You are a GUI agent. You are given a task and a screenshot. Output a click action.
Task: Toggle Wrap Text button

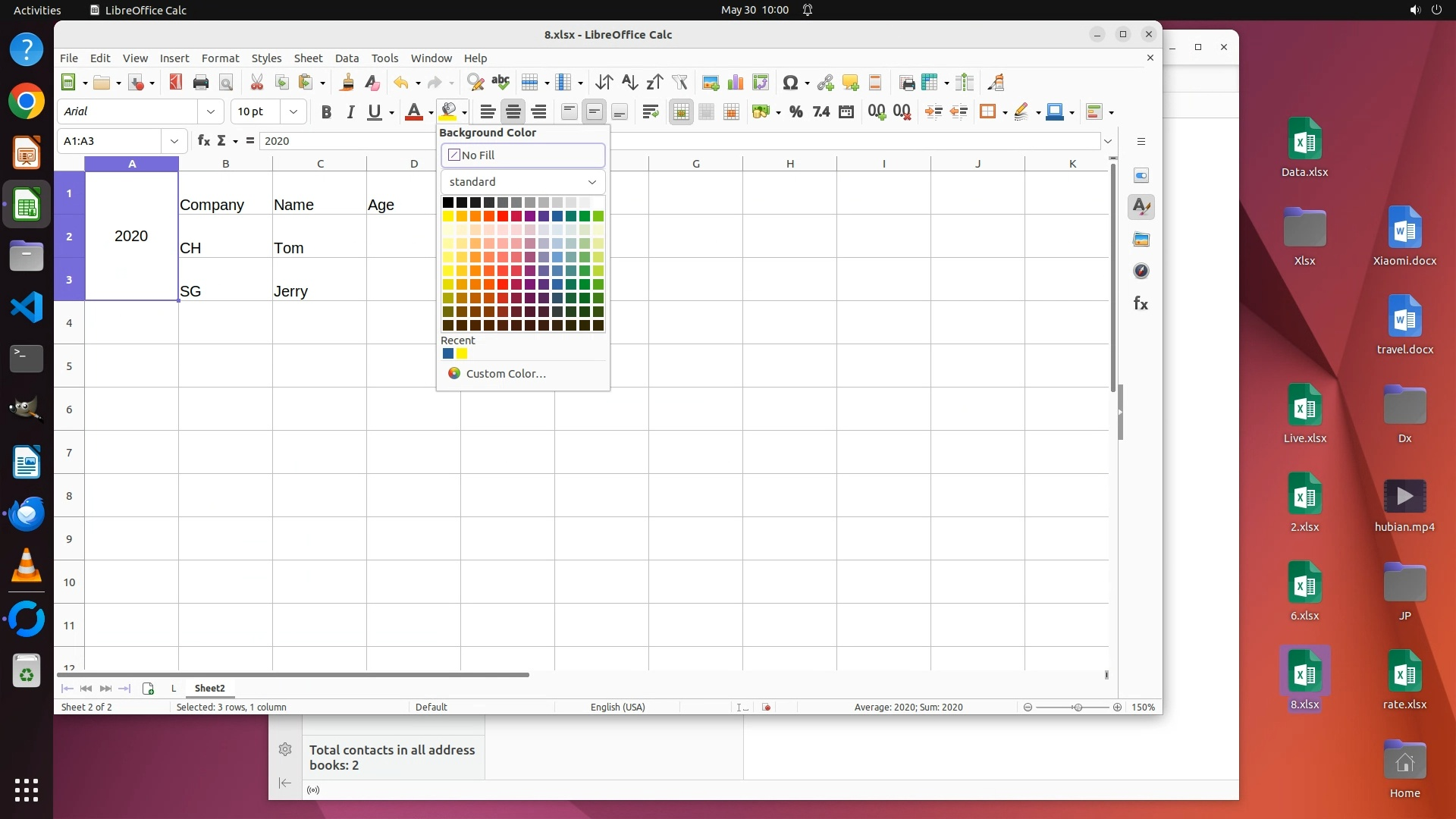pos(650,112)
